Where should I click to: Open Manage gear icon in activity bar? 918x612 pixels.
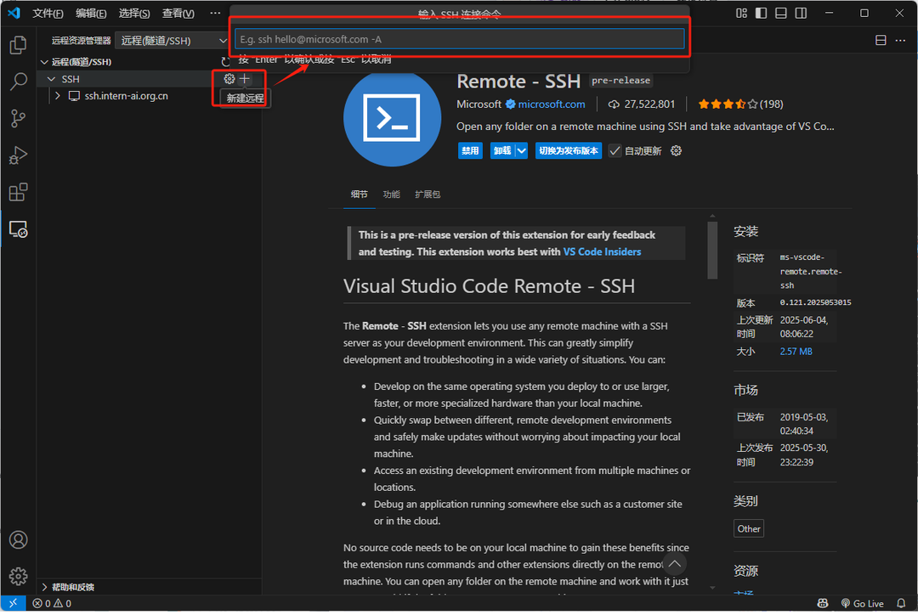(x=18, y=576)
